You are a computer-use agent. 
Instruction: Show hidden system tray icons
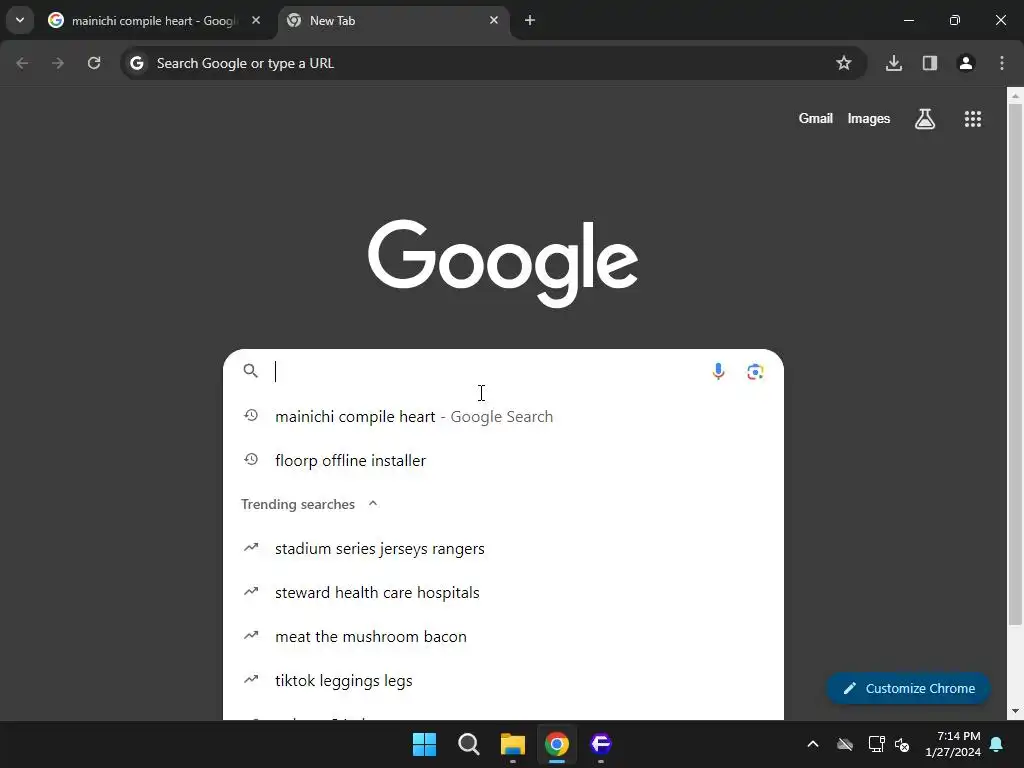tap(813, 744)
